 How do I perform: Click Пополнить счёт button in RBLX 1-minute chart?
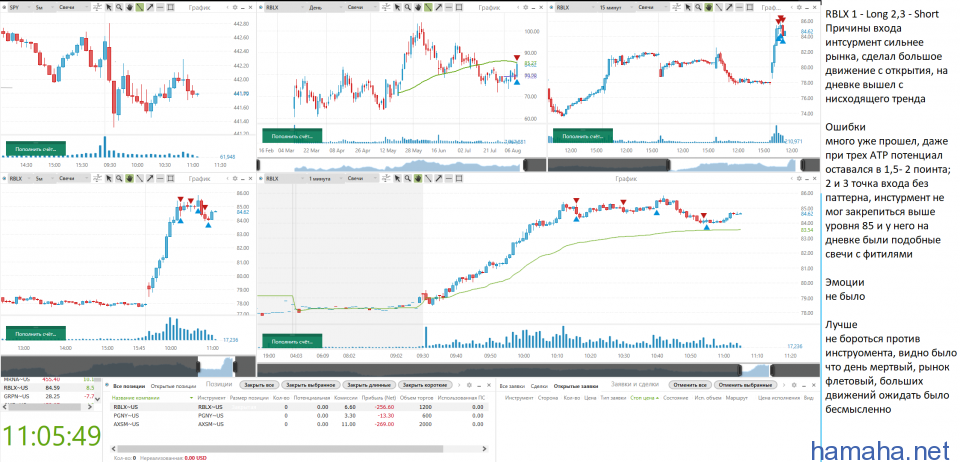point(292,342)
